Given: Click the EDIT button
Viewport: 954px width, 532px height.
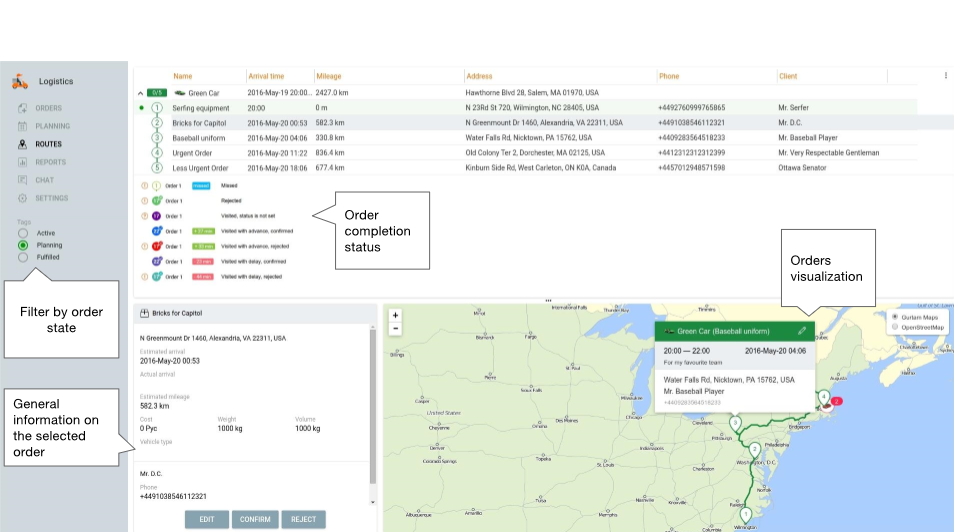Looking at the screenshot, I should coord(207,519).
